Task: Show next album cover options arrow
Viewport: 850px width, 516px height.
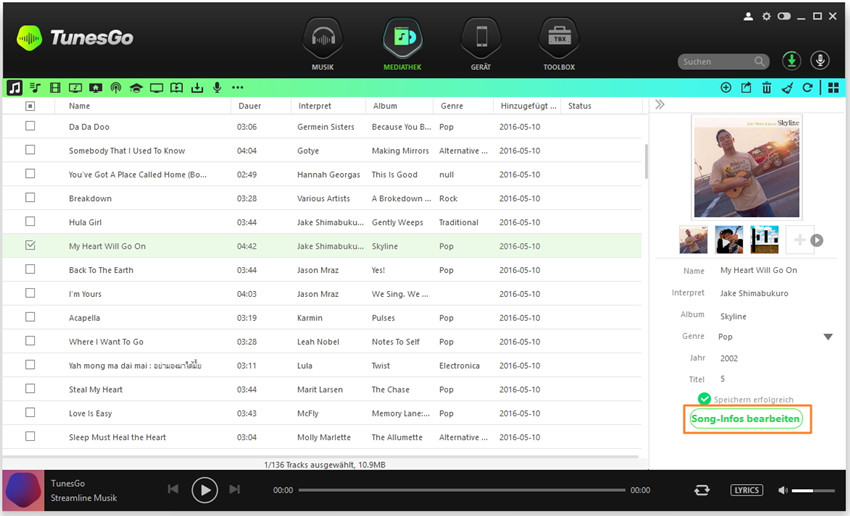Action: 817,240
